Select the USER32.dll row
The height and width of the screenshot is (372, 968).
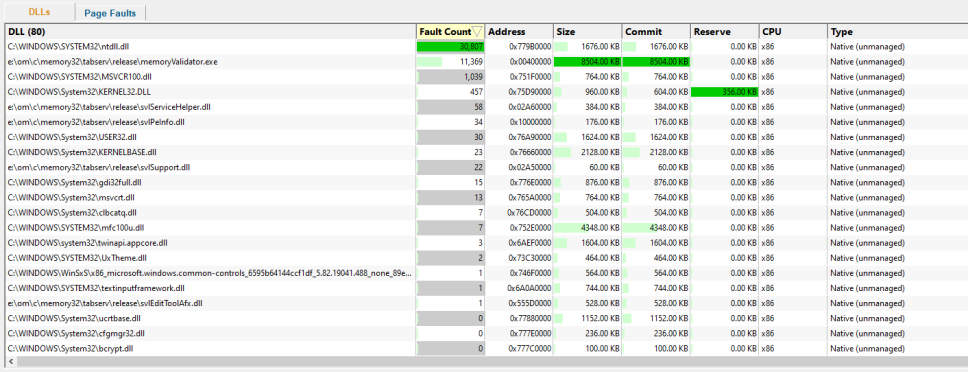[x=486, y=138]
